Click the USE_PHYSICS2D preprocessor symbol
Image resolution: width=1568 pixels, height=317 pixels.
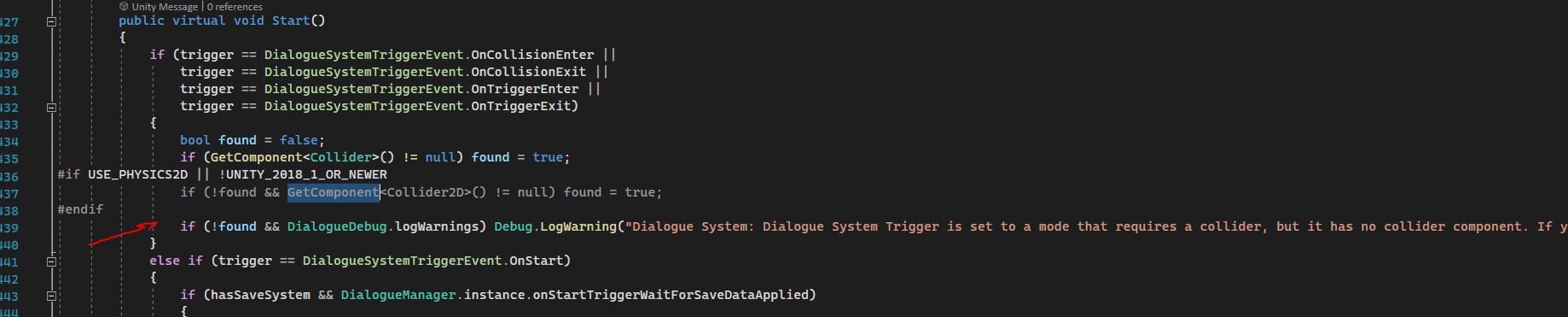137,174
